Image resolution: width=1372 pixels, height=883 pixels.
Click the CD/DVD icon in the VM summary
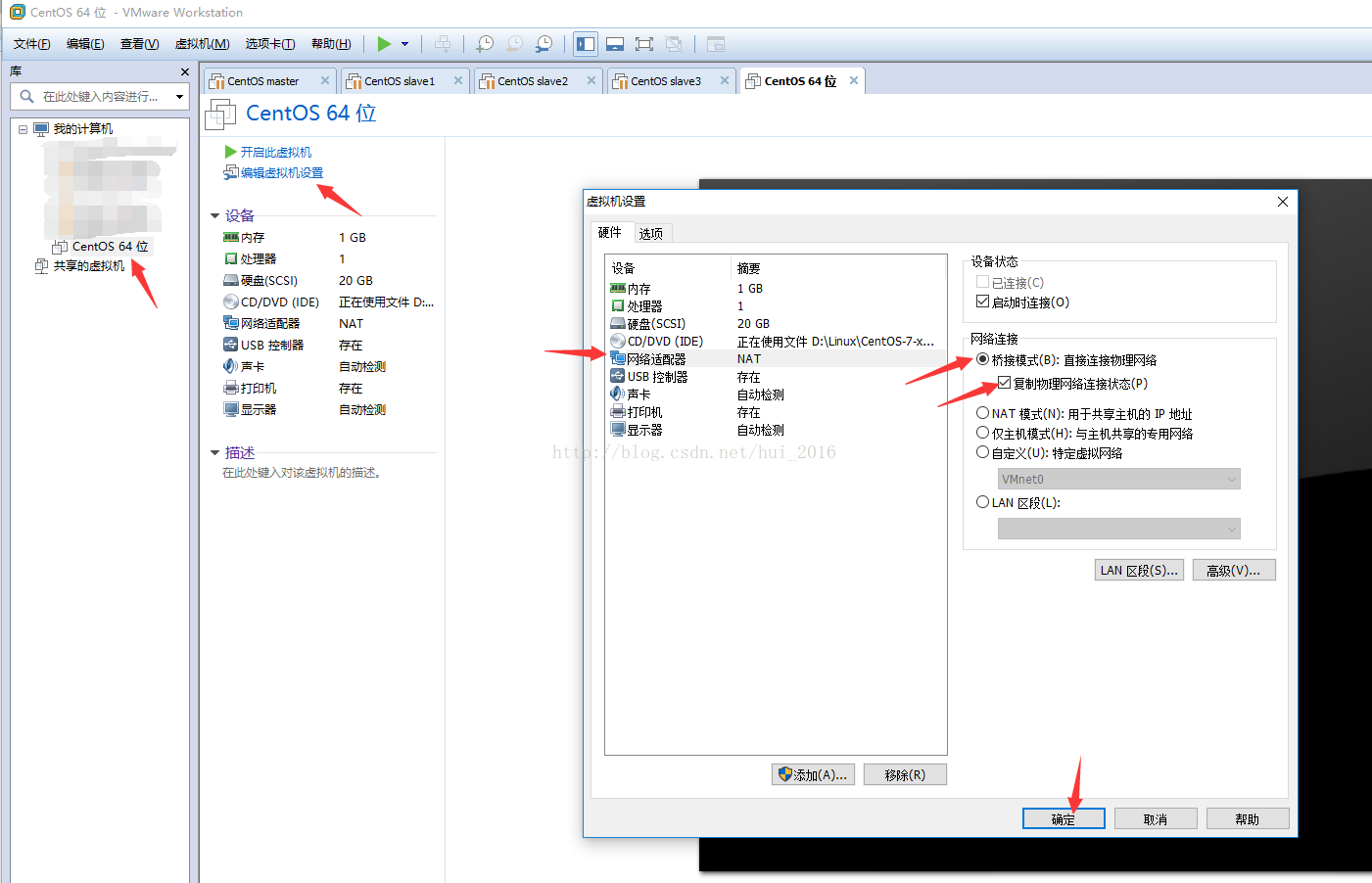point(231,302)
